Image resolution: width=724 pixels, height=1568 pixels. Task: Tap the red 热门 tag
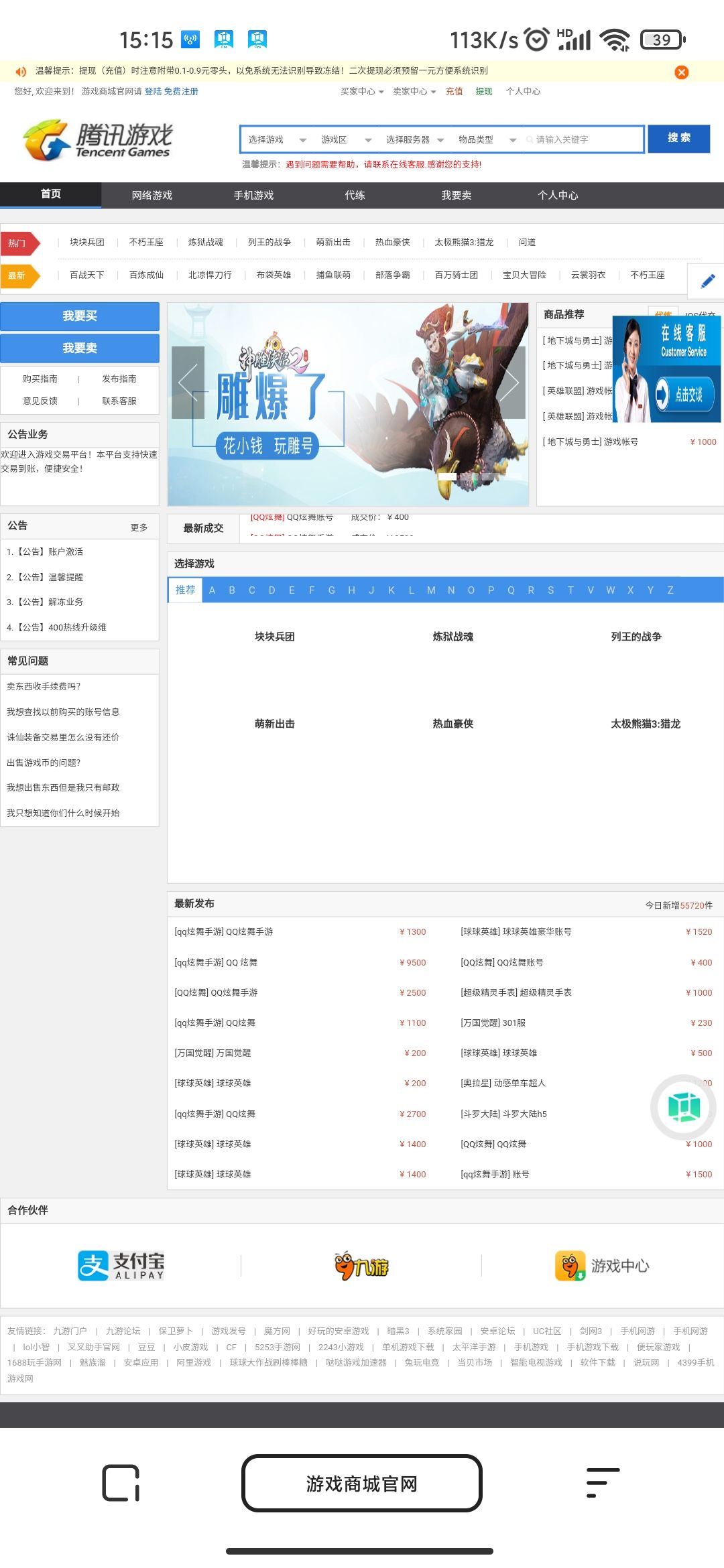click(19, 243)
